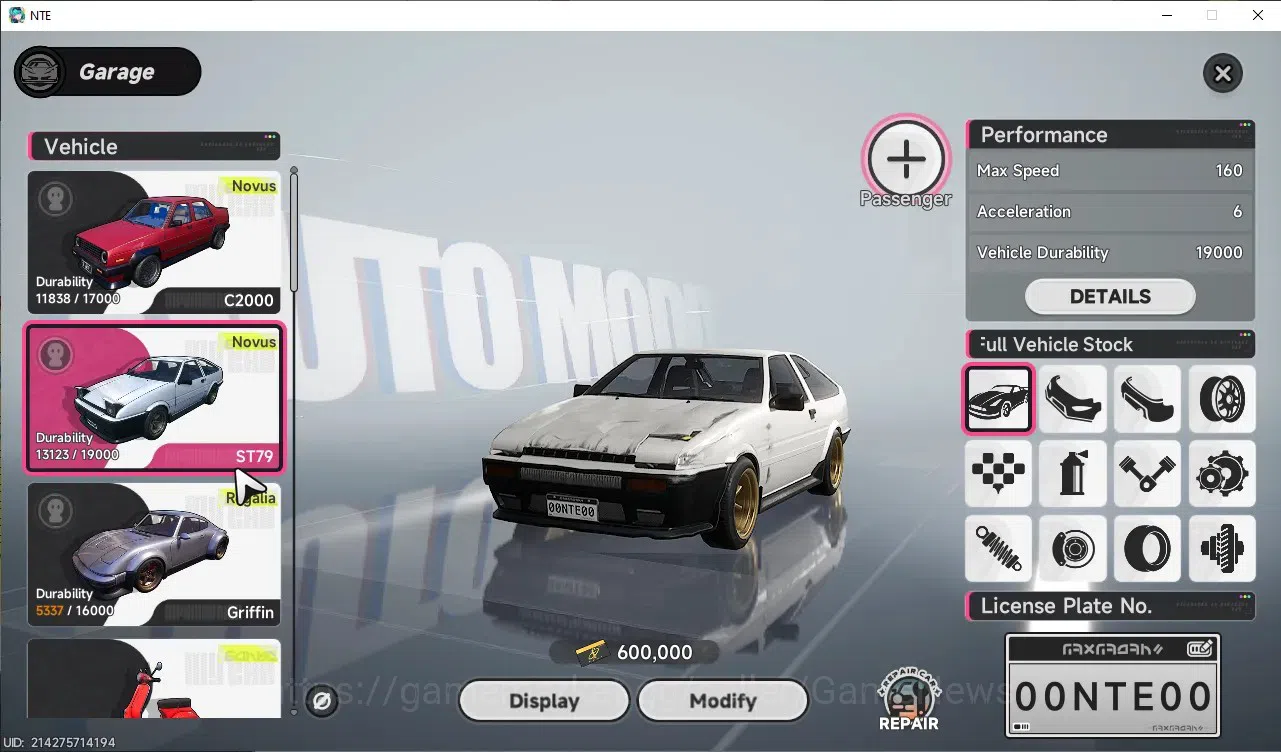Click the Novus brand tag on ST79 card

click(x=253, y=342)
